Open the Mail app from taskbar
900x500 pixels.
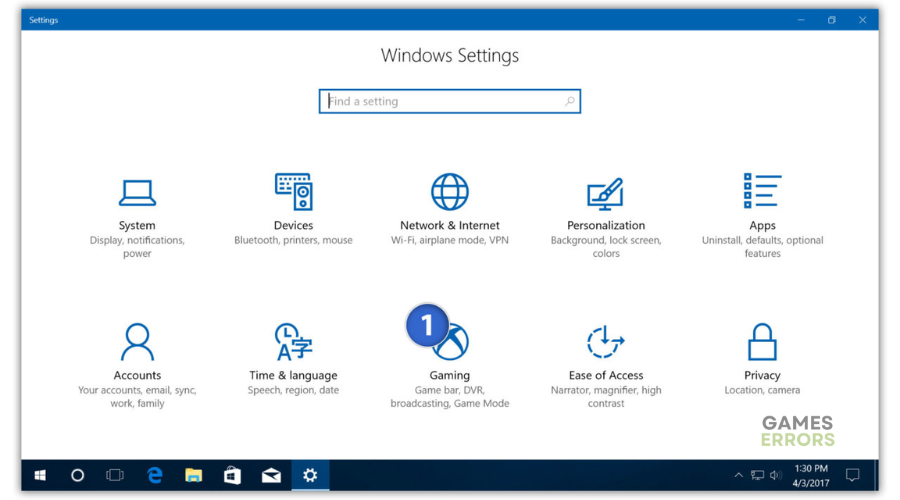(271, 475)
